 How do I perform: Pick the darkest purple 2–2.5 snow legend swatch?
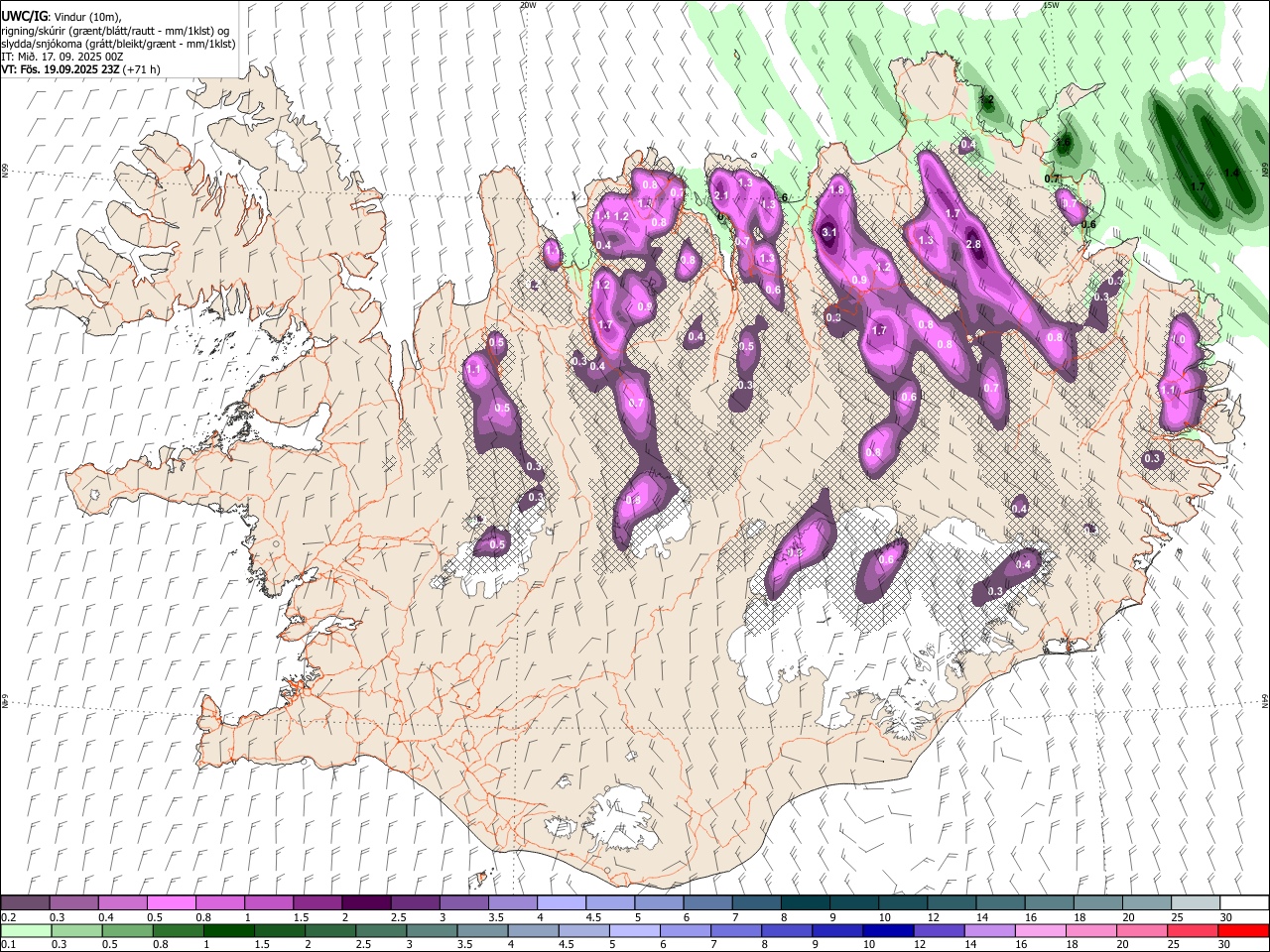click(365, 902)
